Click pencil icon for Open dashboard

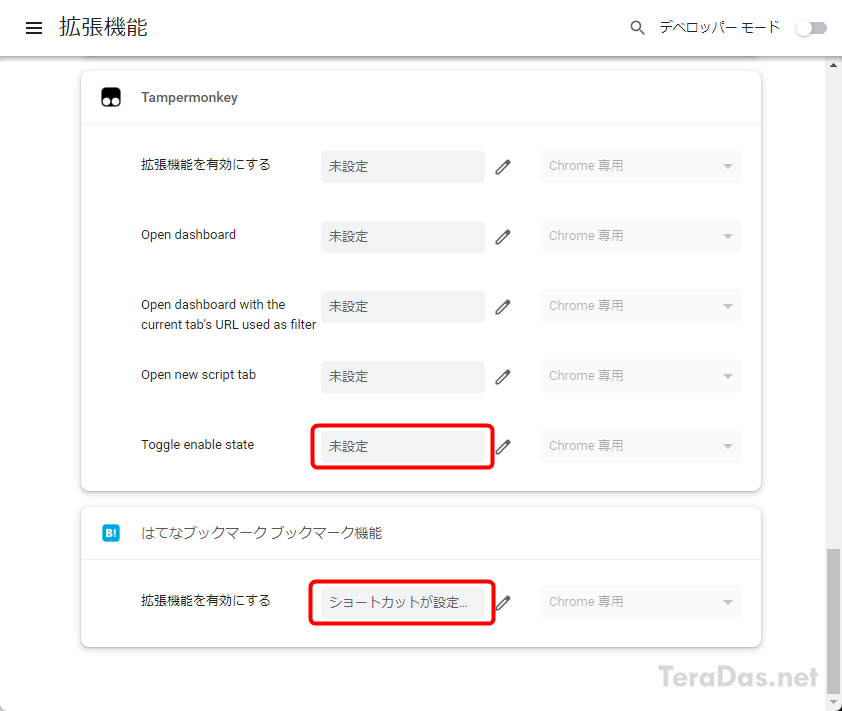[503, 237]
